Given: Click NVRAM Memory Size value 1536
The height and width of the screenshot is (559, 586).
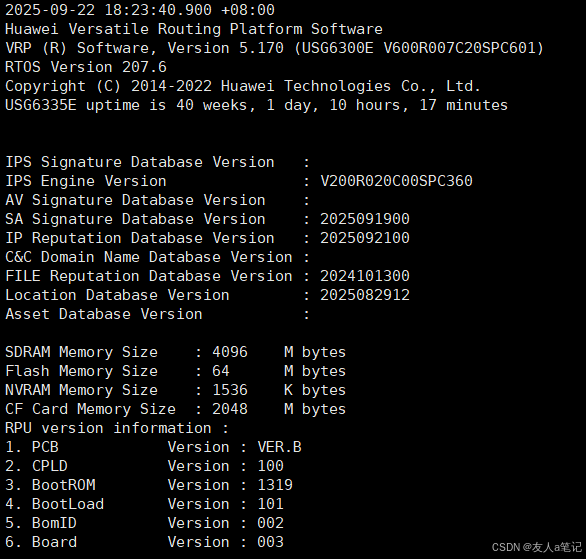Looking at the screenshot, I should (x=230, y=390).
